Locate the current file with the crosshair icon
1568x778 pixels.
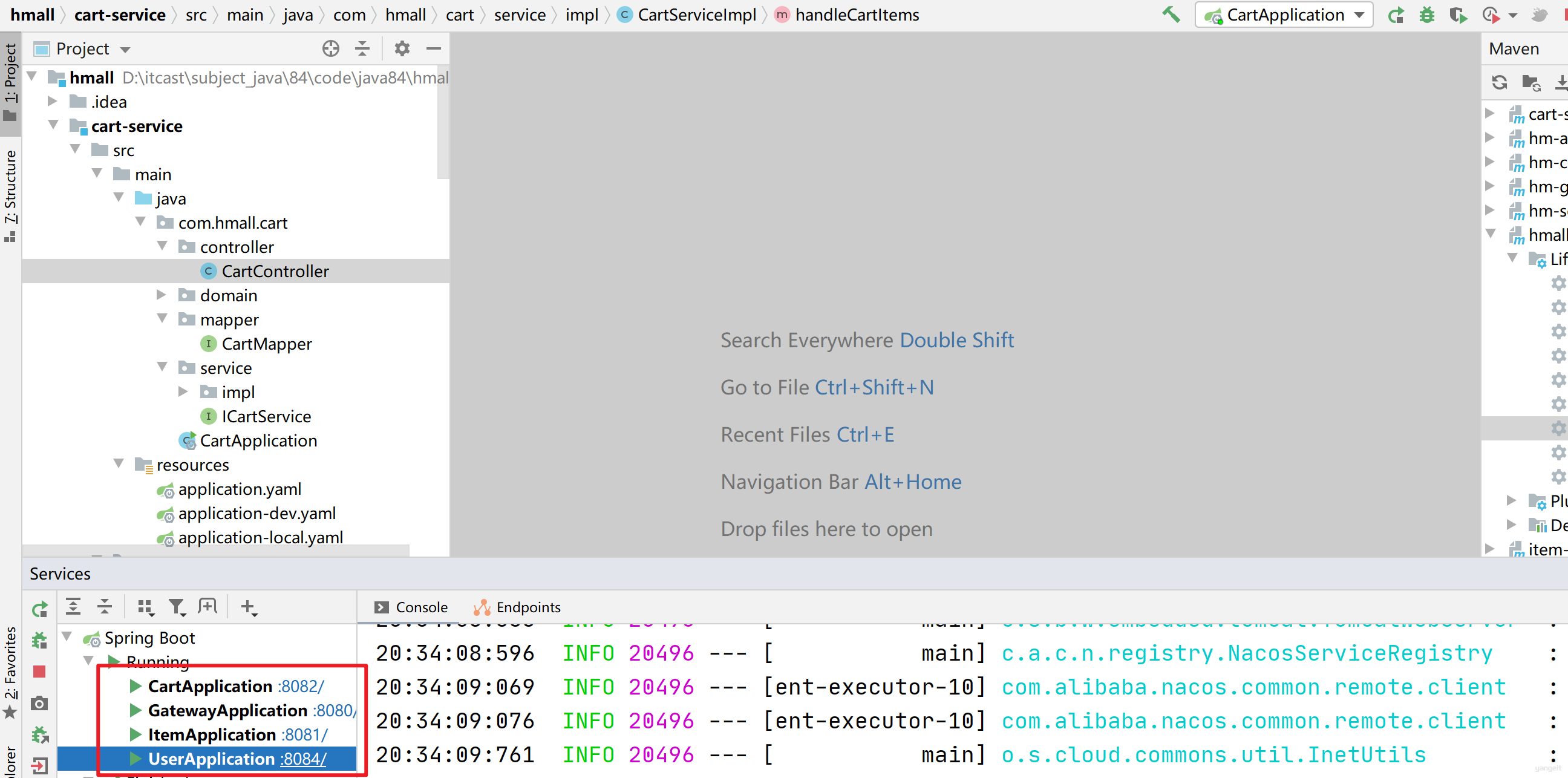click(x=330, y=48)
